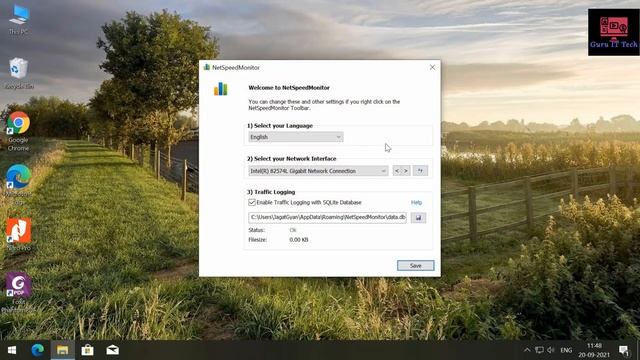Click the 'Status:' label
The height and width of the screenshot is (360, 640).
tap(257, 230)
